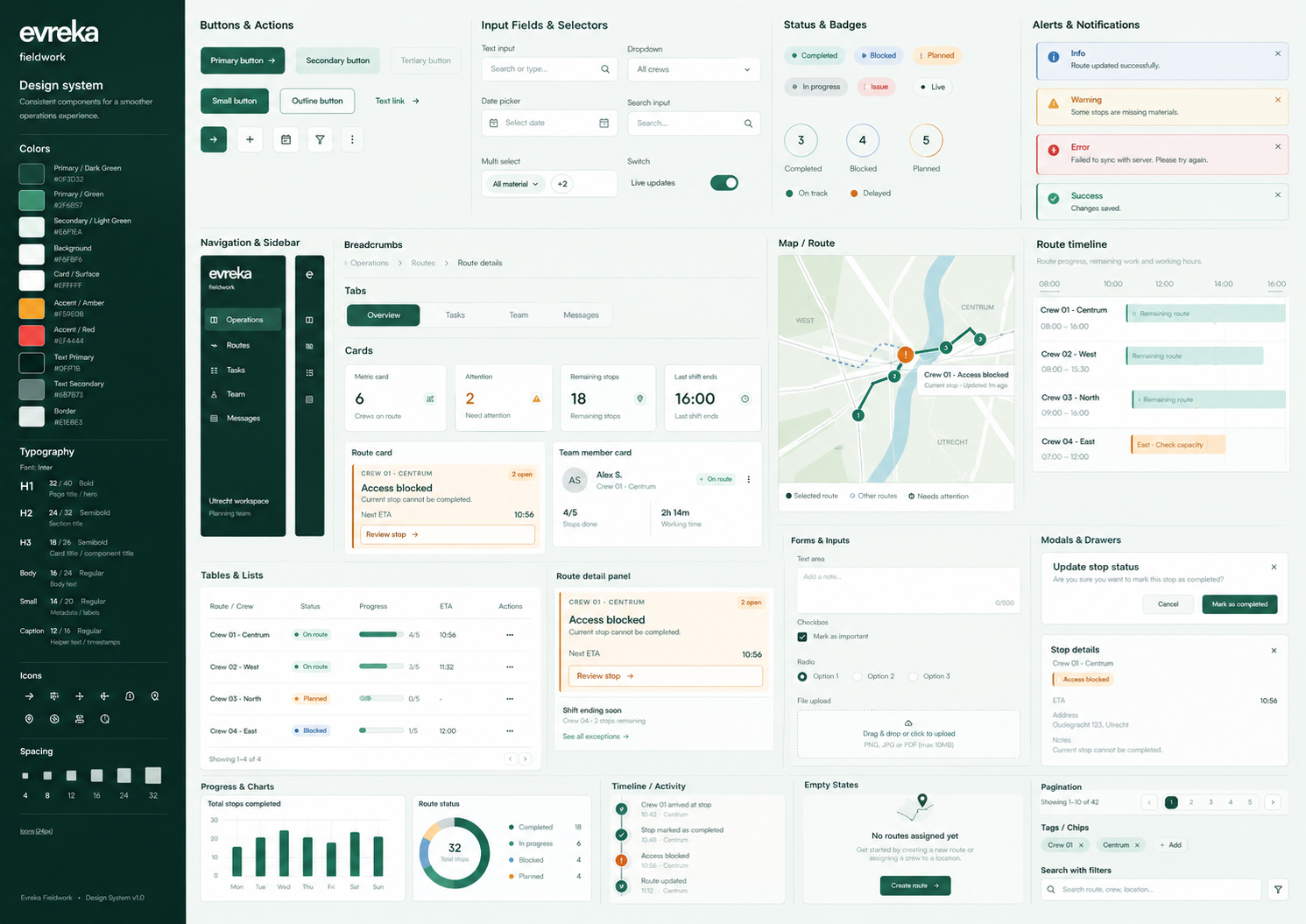The width and height of the screenshot is (1306, 924).
Task: Select radio Option 2
Action: pos(858,676)
